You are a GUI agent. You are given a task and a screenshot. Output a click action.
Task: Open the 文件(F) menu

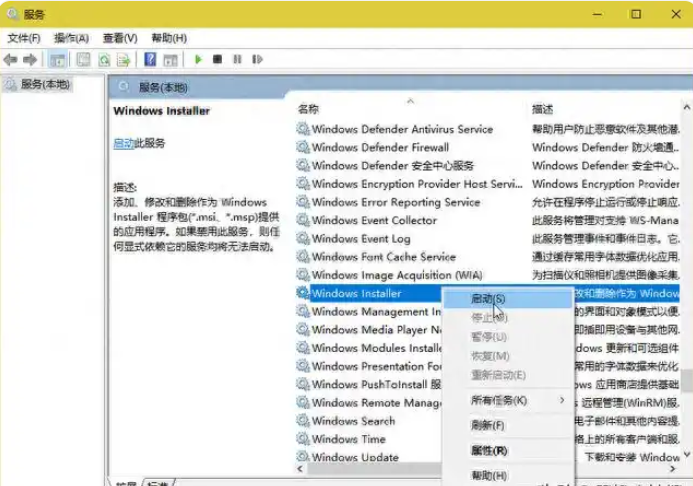[x=24, y=38]
